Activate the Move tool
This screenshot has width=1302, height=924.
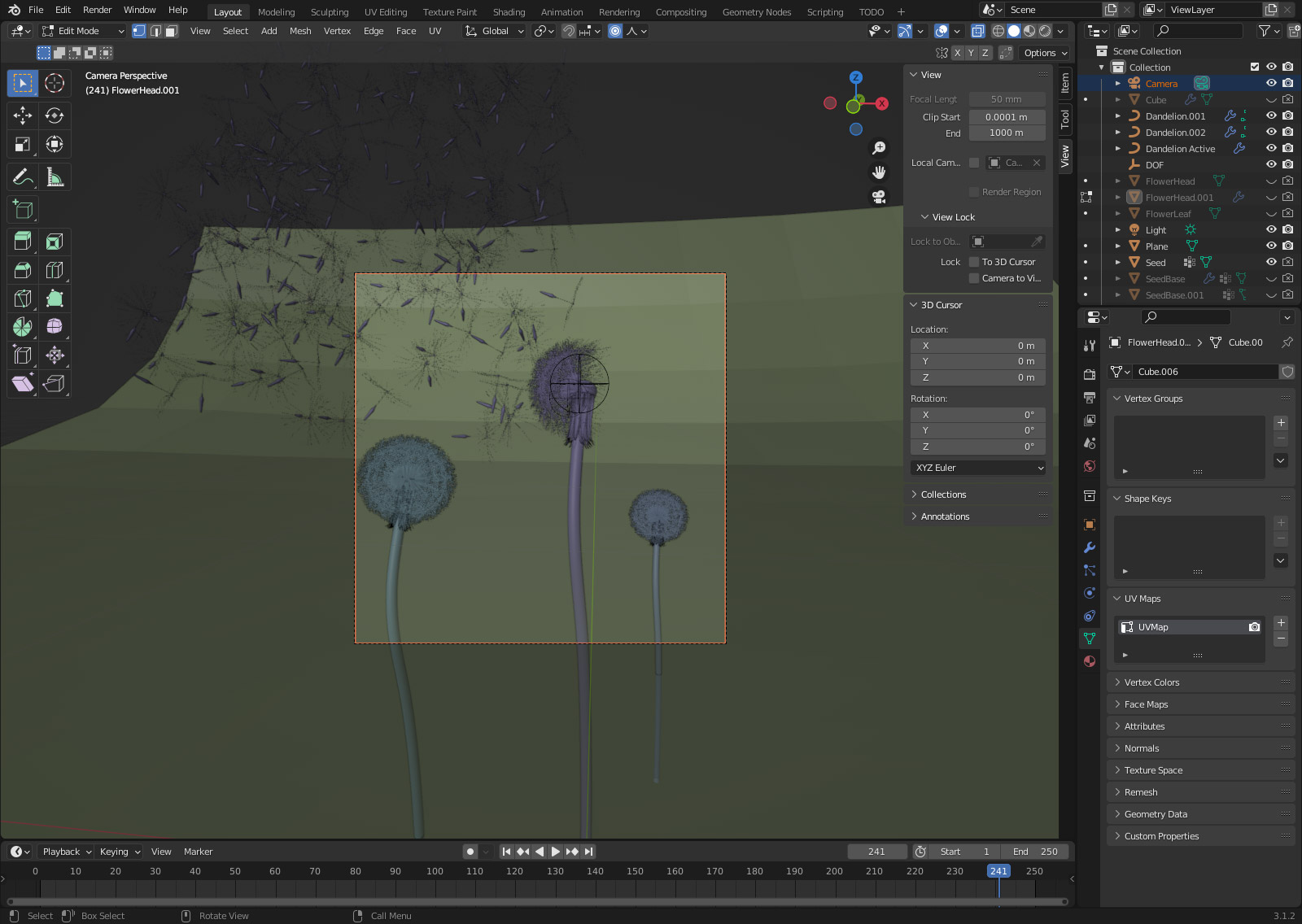23,115
